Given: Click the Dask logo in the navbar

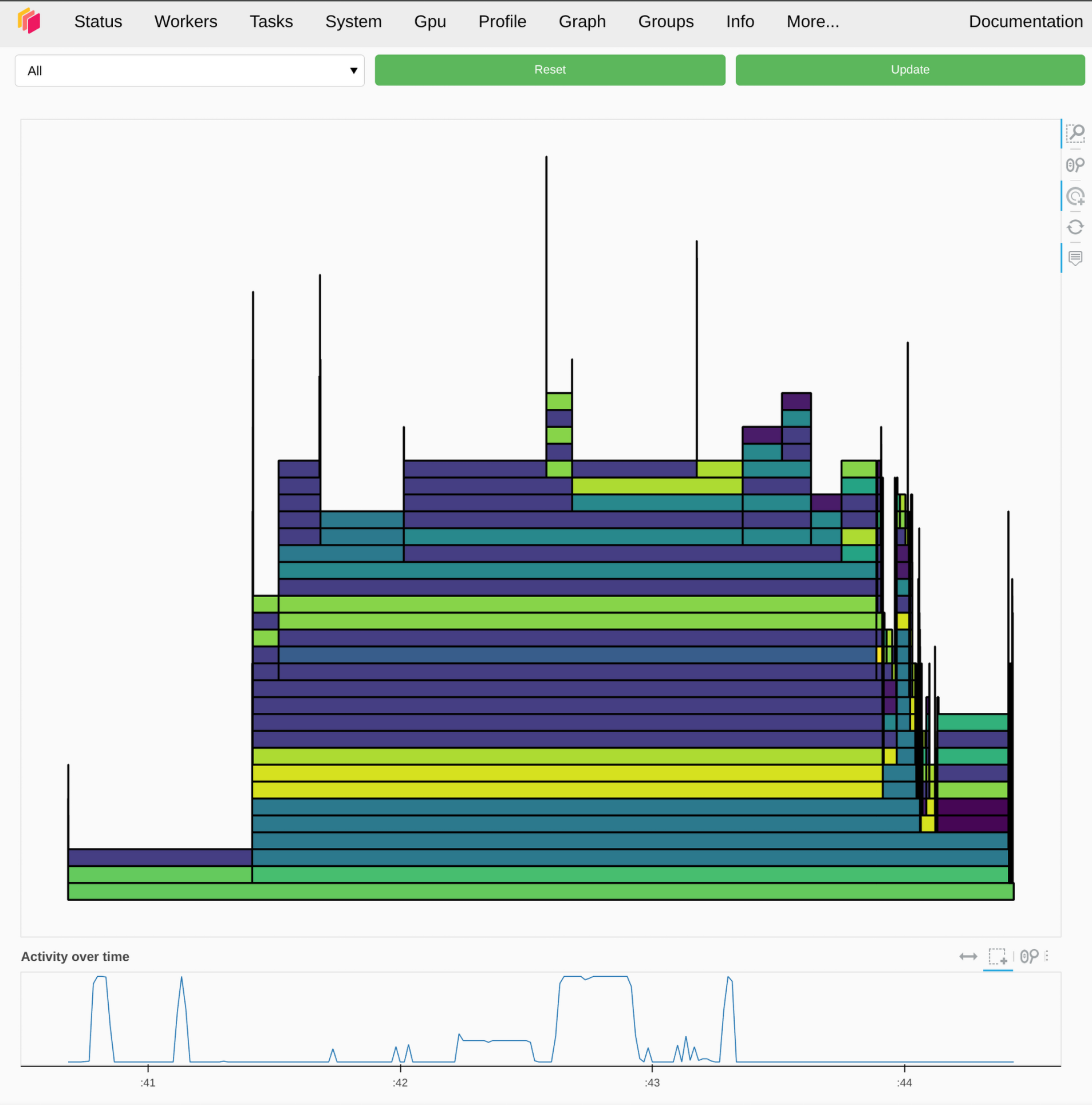Looking at the screenshot, I should pos(29,21).
